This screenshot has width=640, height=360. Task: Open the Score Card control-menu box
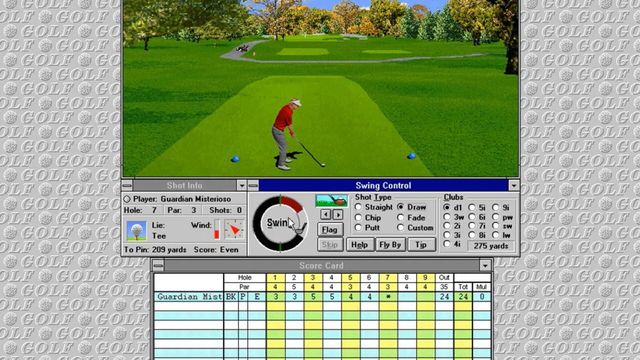(158, 266)
